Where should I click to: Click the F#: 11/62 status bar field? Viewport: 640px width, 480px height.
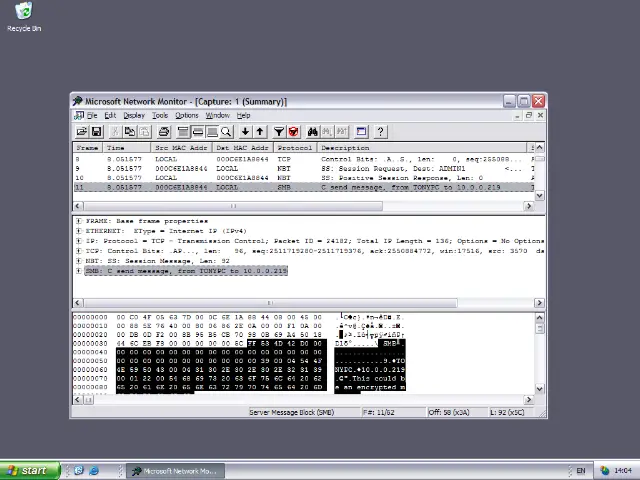pyautogui.click(x=393, y=412)
